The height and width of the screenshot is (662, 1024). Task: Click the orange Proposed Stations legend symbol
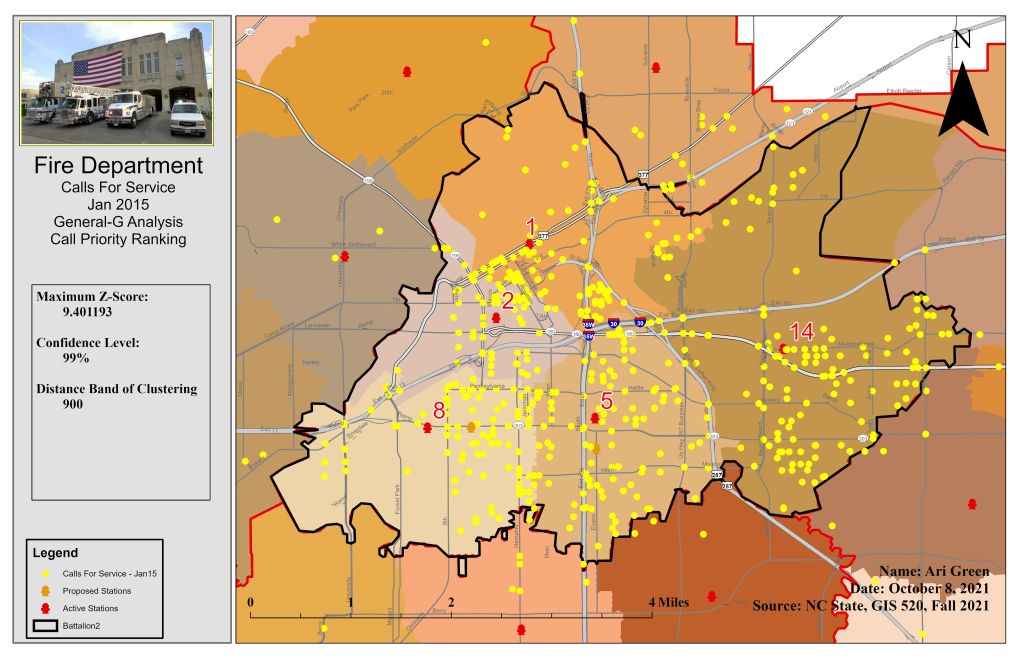pyautogui.click(x=45, y=591)
